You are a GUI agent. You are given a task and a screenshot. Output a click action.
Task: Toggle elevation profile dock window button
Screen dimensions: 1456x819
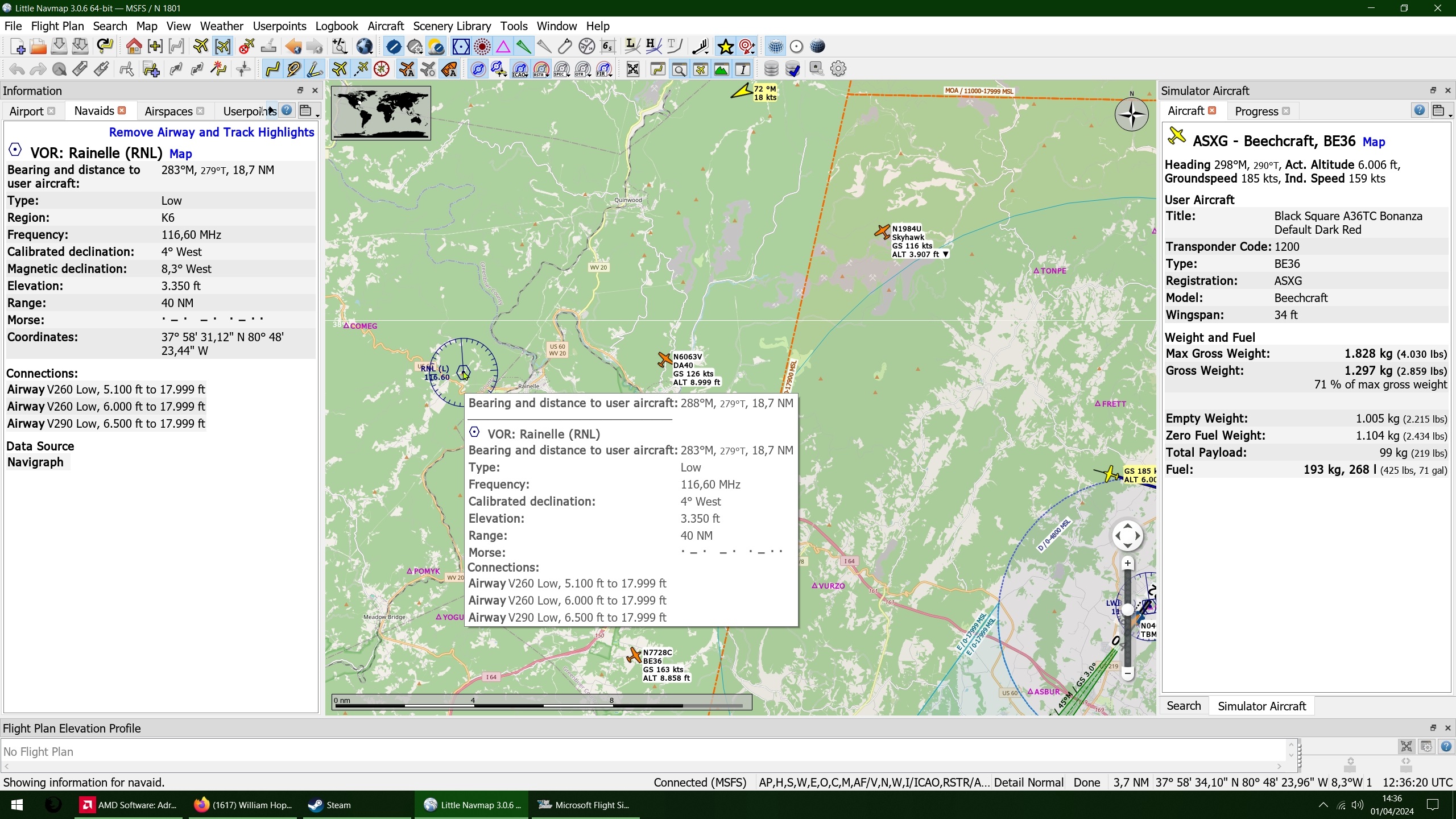click(721, 69)
